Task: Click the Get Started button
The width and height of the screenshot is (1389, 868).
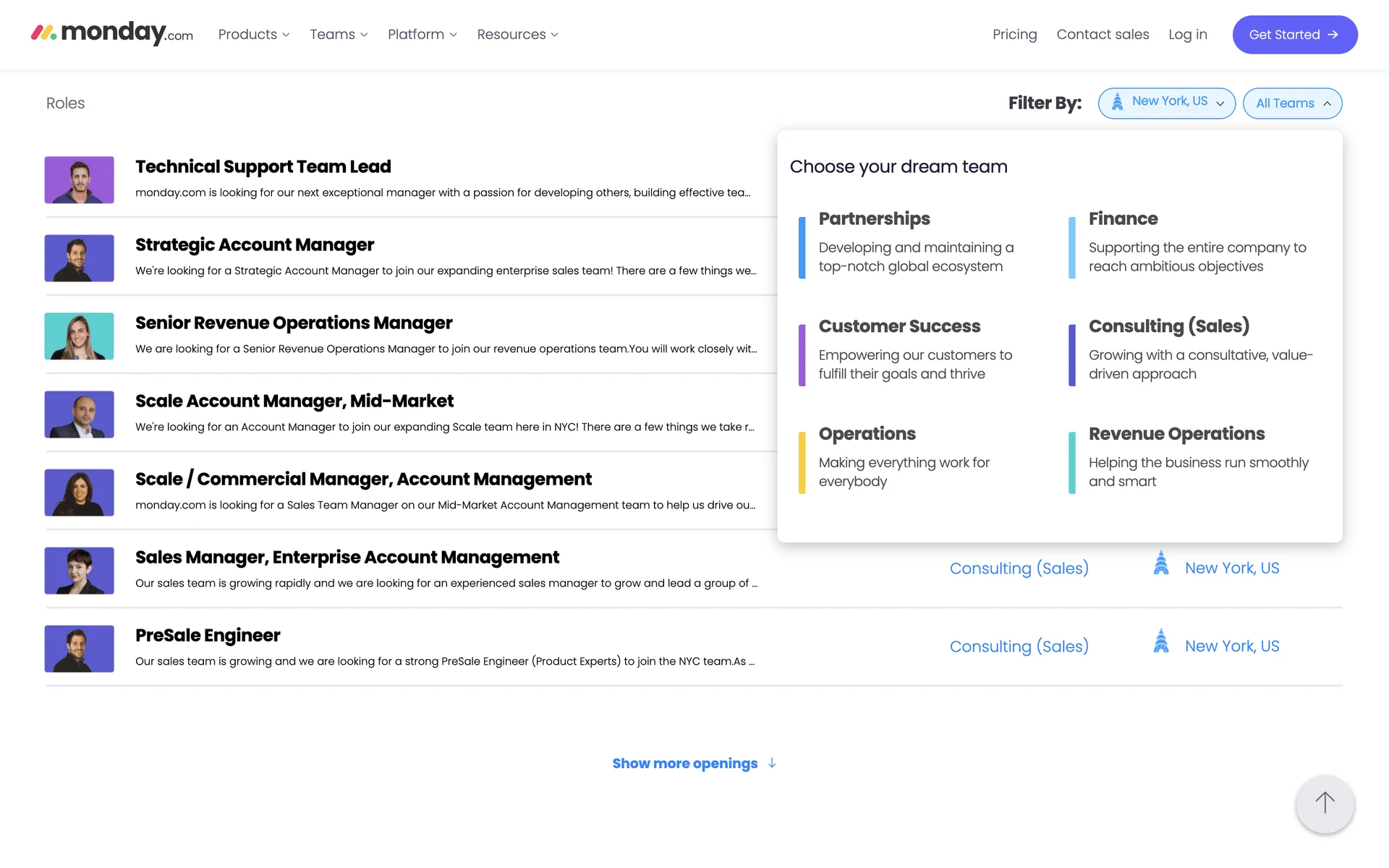Action: 1294,35
